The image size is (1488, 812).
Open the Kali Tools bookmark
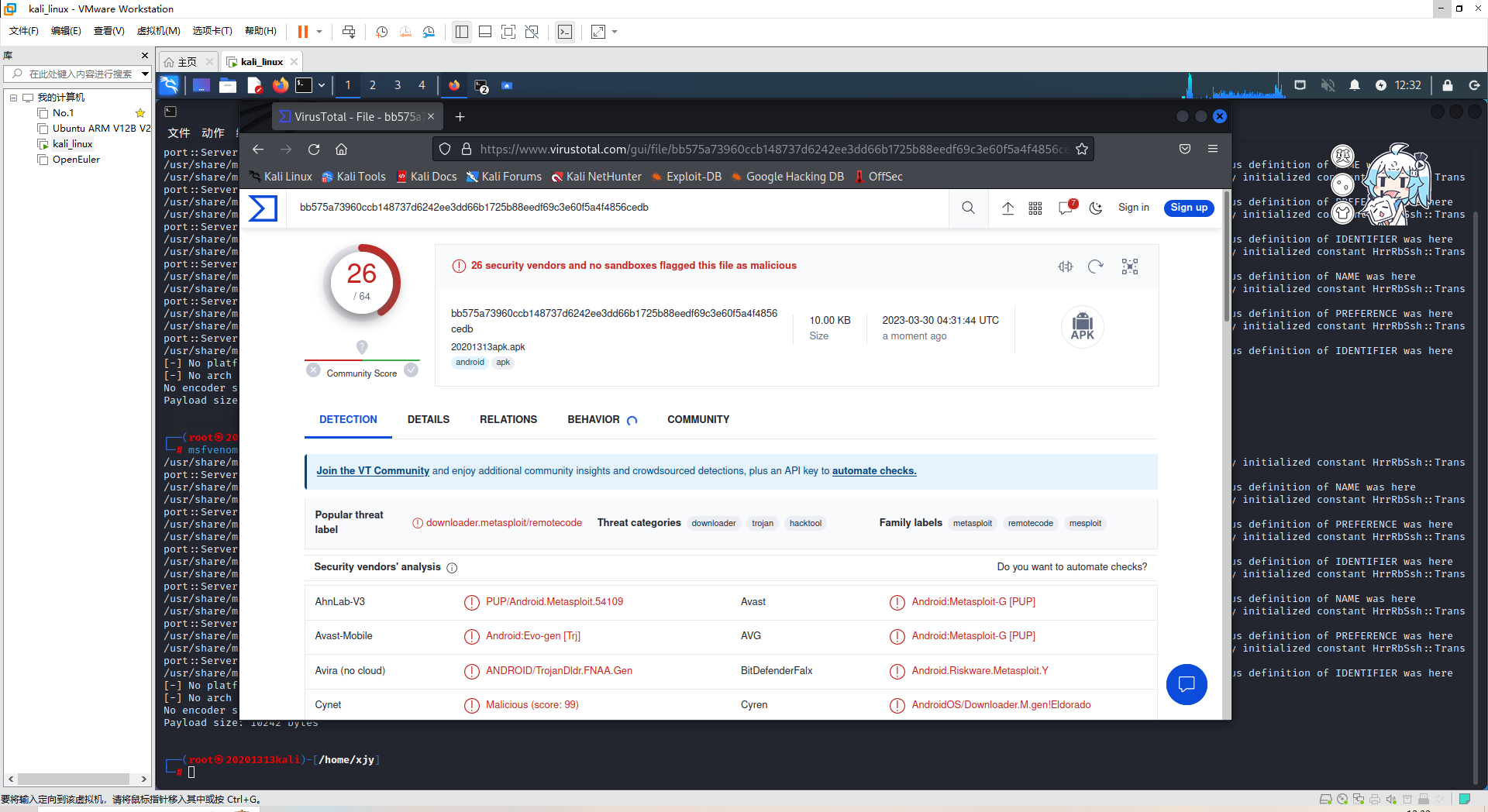[353, 177]
